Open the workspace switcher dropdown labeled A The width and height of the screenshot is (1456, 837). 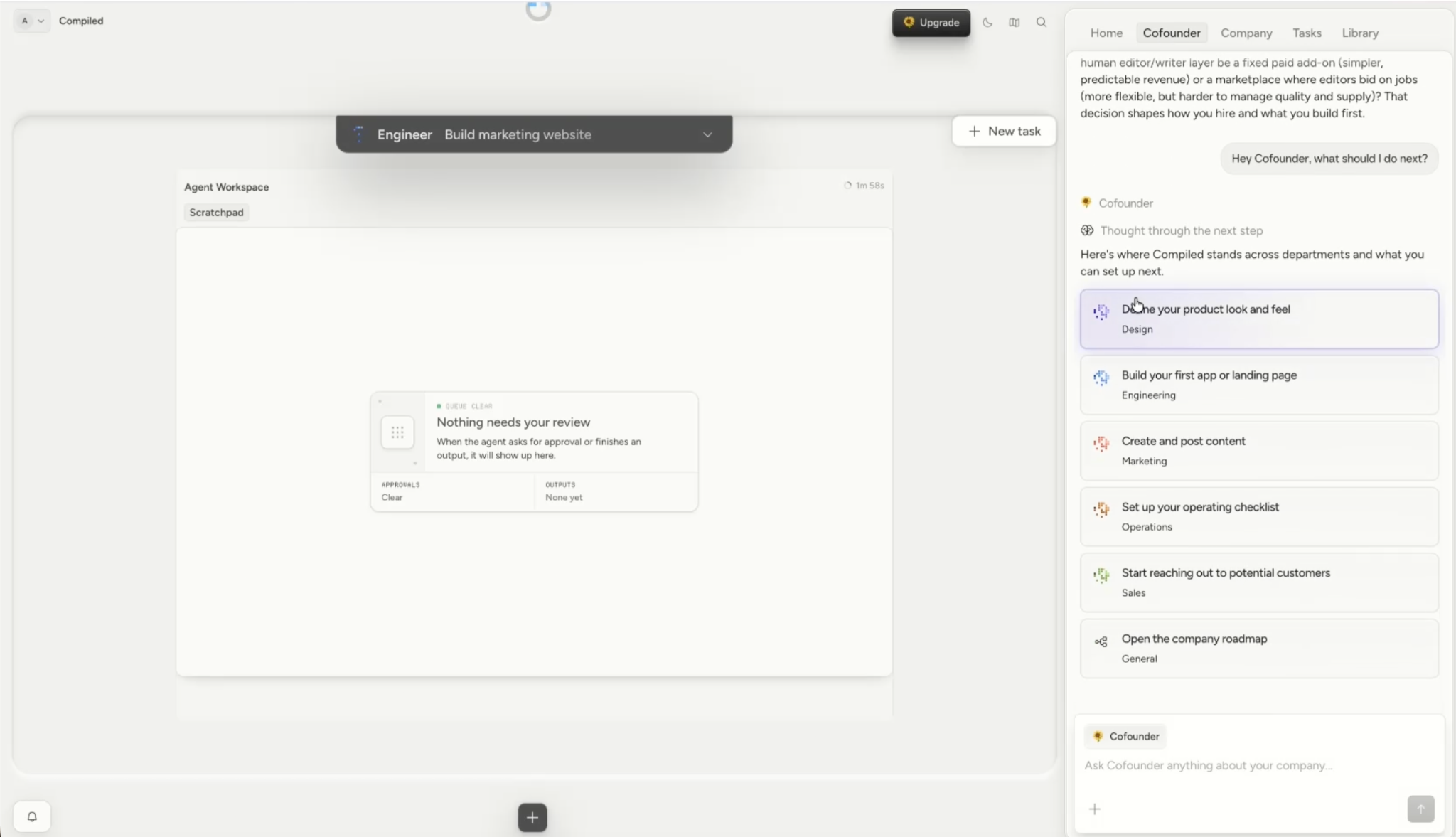click(x=32, y=21)
